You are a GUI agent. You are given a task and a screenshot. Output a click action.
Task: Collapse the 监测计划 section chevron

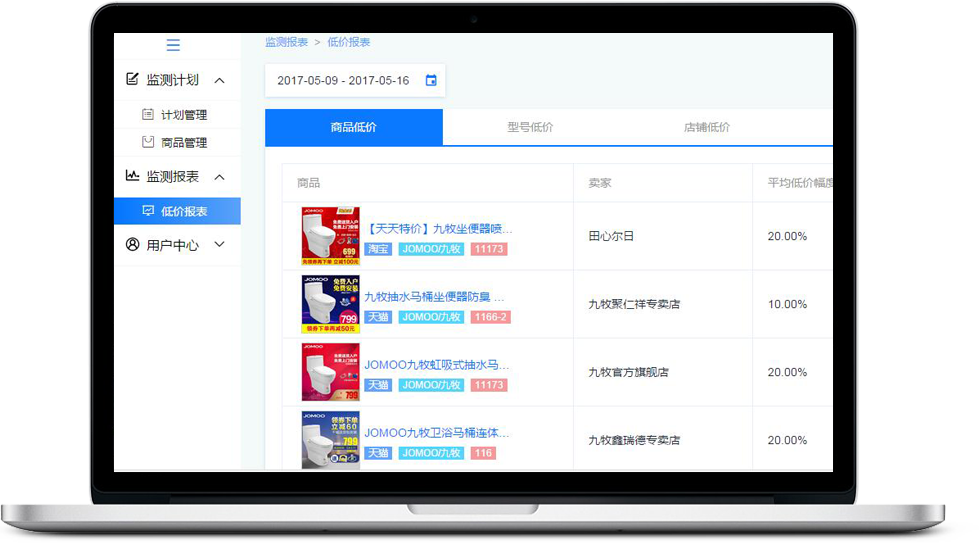click(x=220, y=80)
